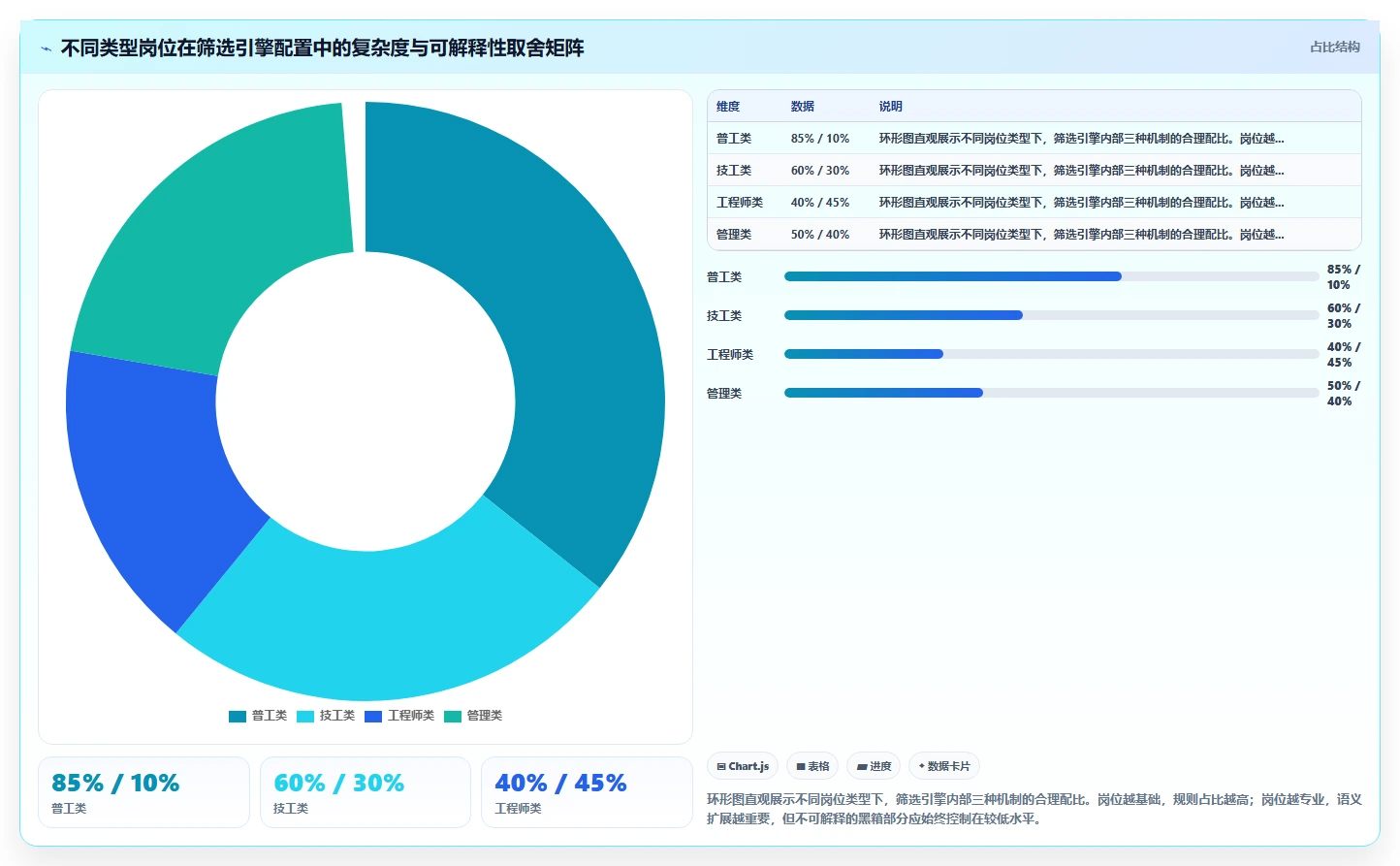Click the 工程师类 progress bar
Screen dimensions: 1400x866
pos(1051,354)
